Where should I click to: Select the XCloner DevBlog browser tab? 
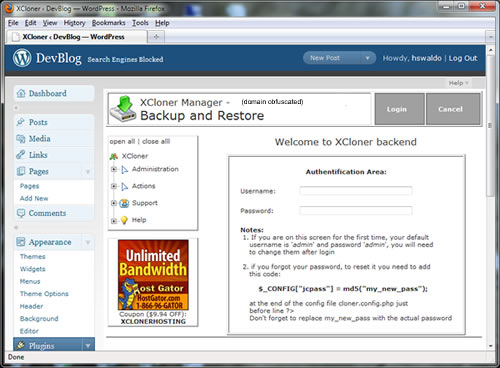pyautogui.click(x=77, y=37)
